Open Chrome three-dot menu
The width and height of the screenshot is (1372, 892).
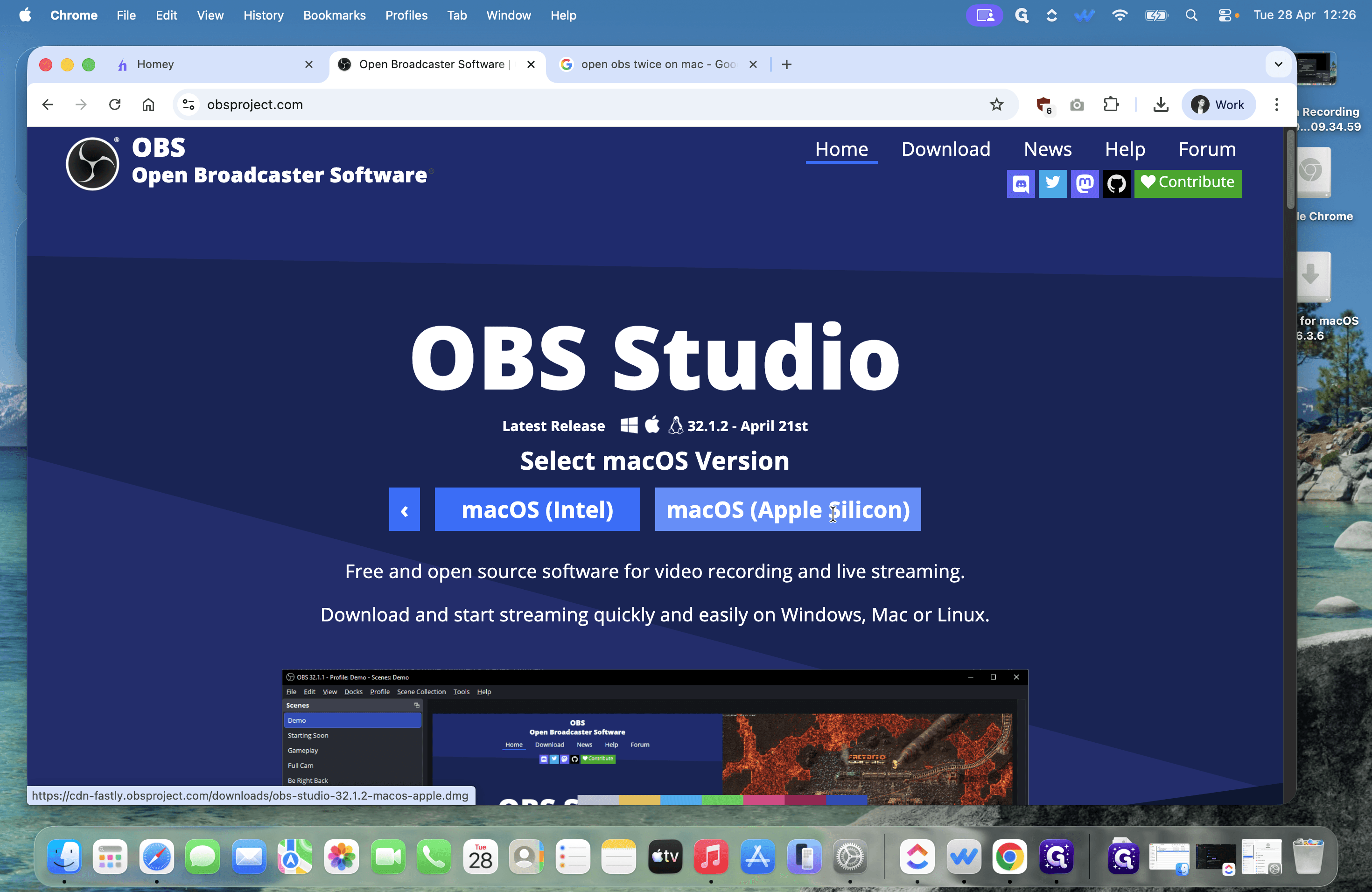[x=1276, y=105]
